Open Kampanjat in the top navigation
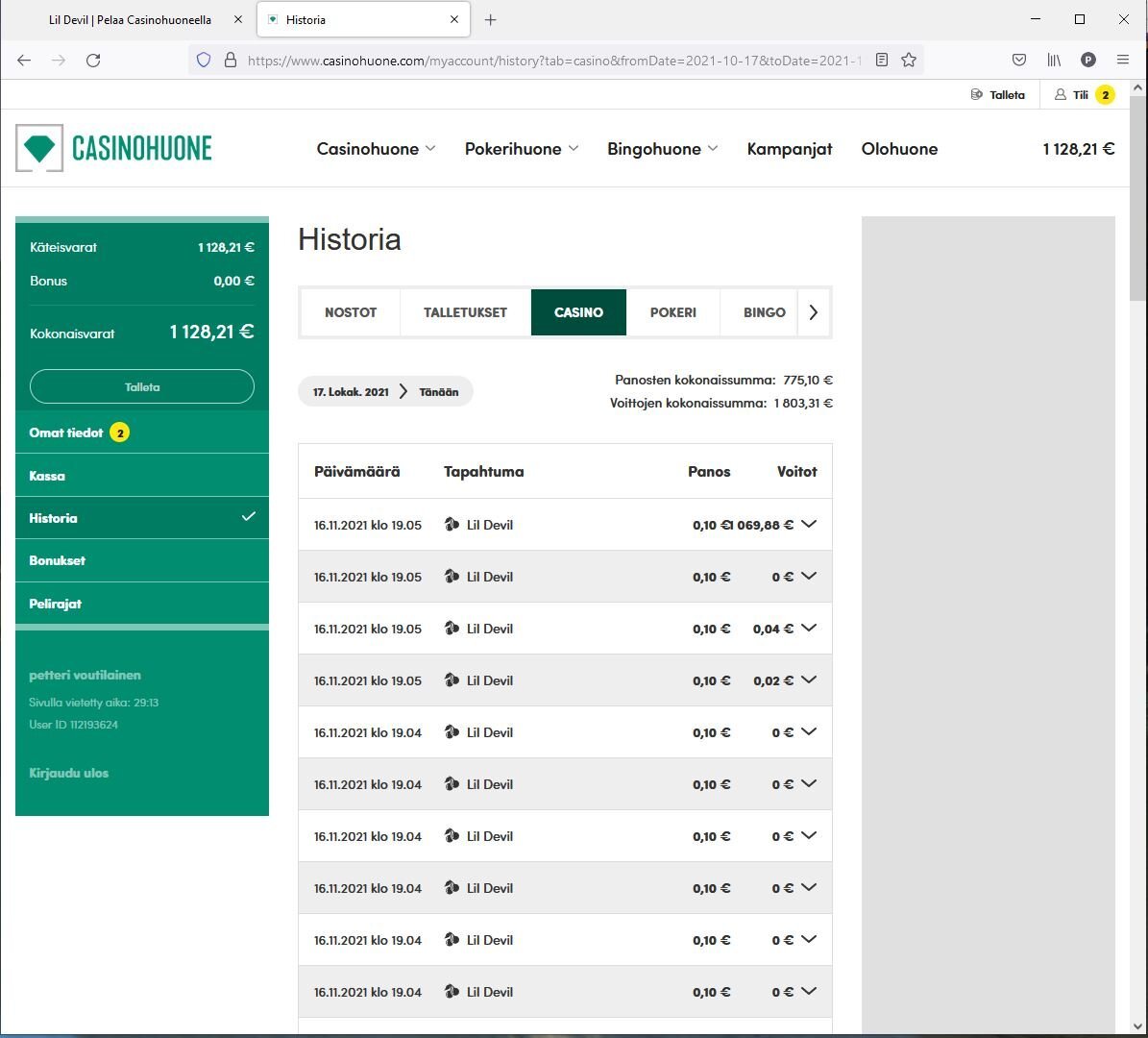This screenshot has height=1038, width=1148. pos(790,149)
